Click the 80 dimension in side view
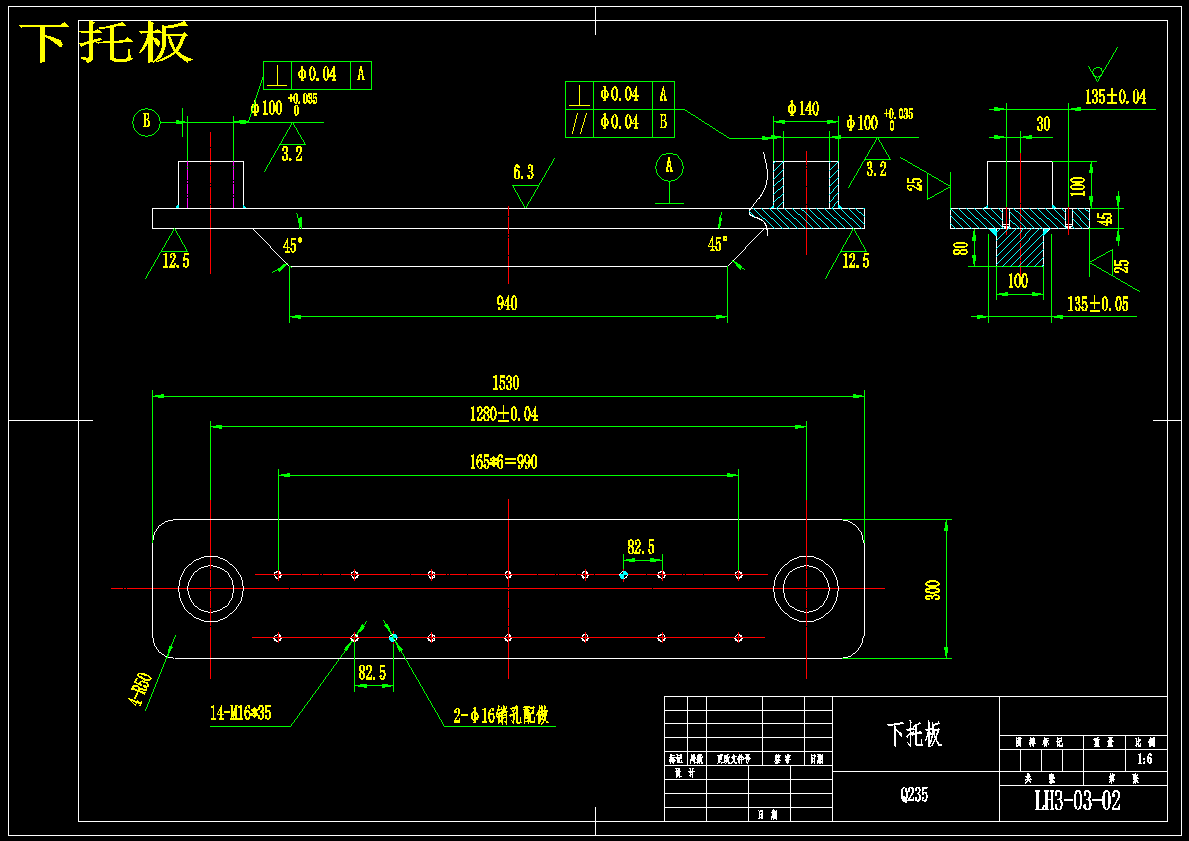This screenshot has height=841, width=1189. (x=962, y=248)
